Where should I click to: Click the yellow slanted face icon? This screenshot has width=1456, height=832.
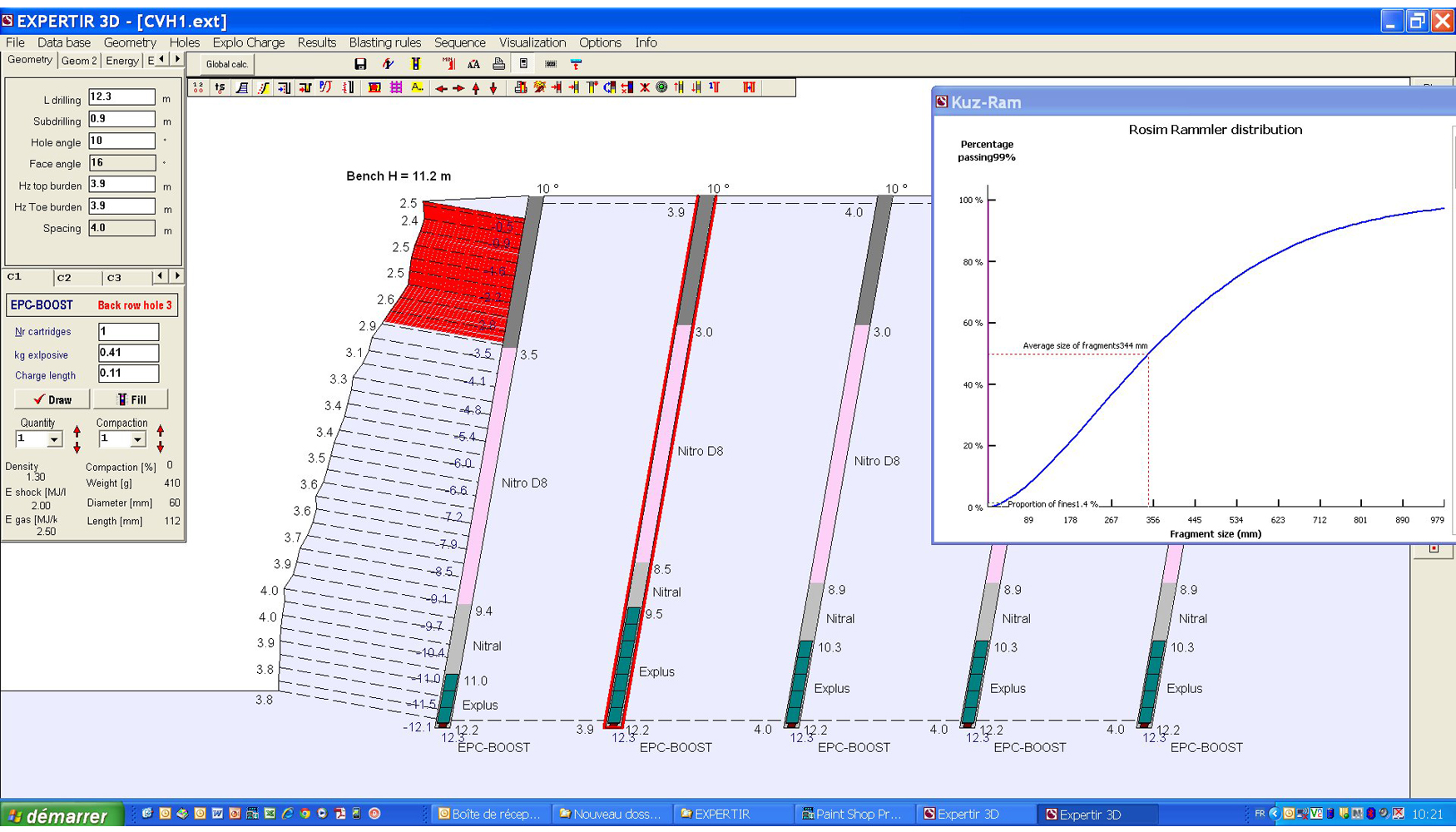263,87
